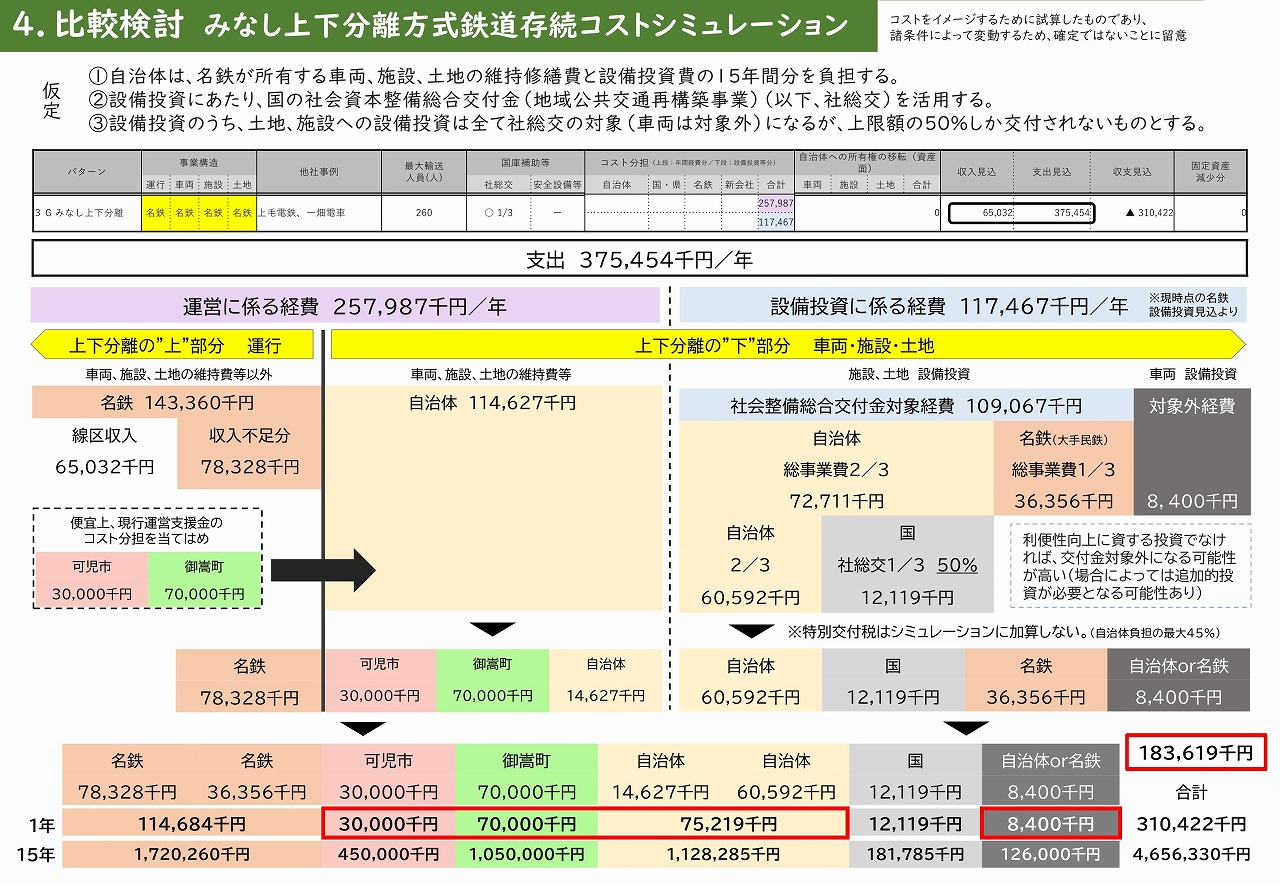Select the '他社事例' table header
Image resolution: width=1280 pixels, height=886 pixels.
tap(318, 172)
